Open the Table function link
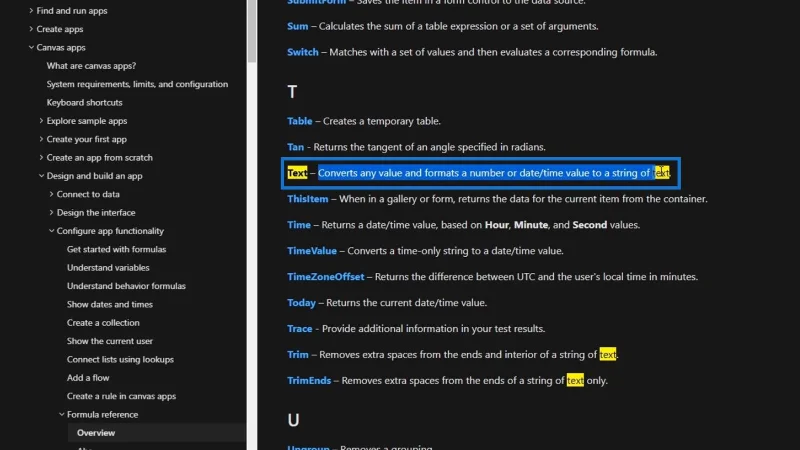 299,121
